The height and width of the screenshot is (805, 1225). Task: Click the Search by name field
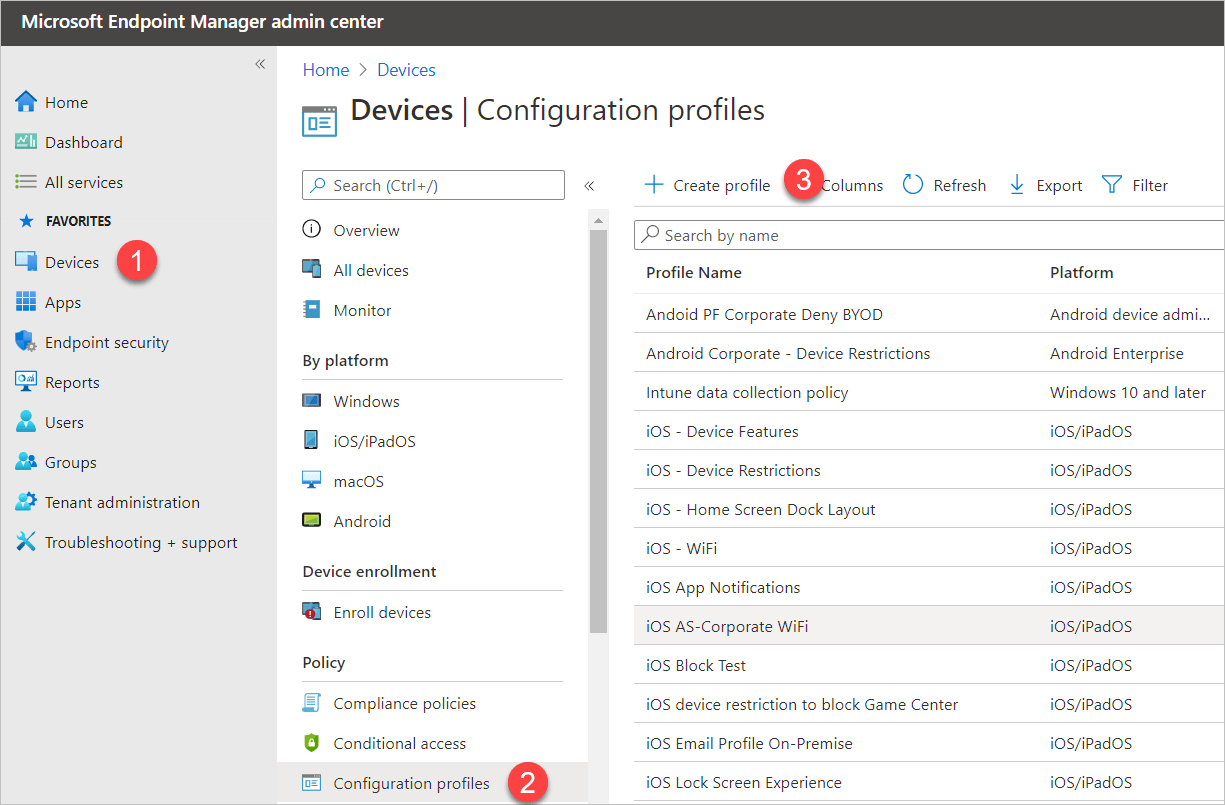click(x=930, y=235)
